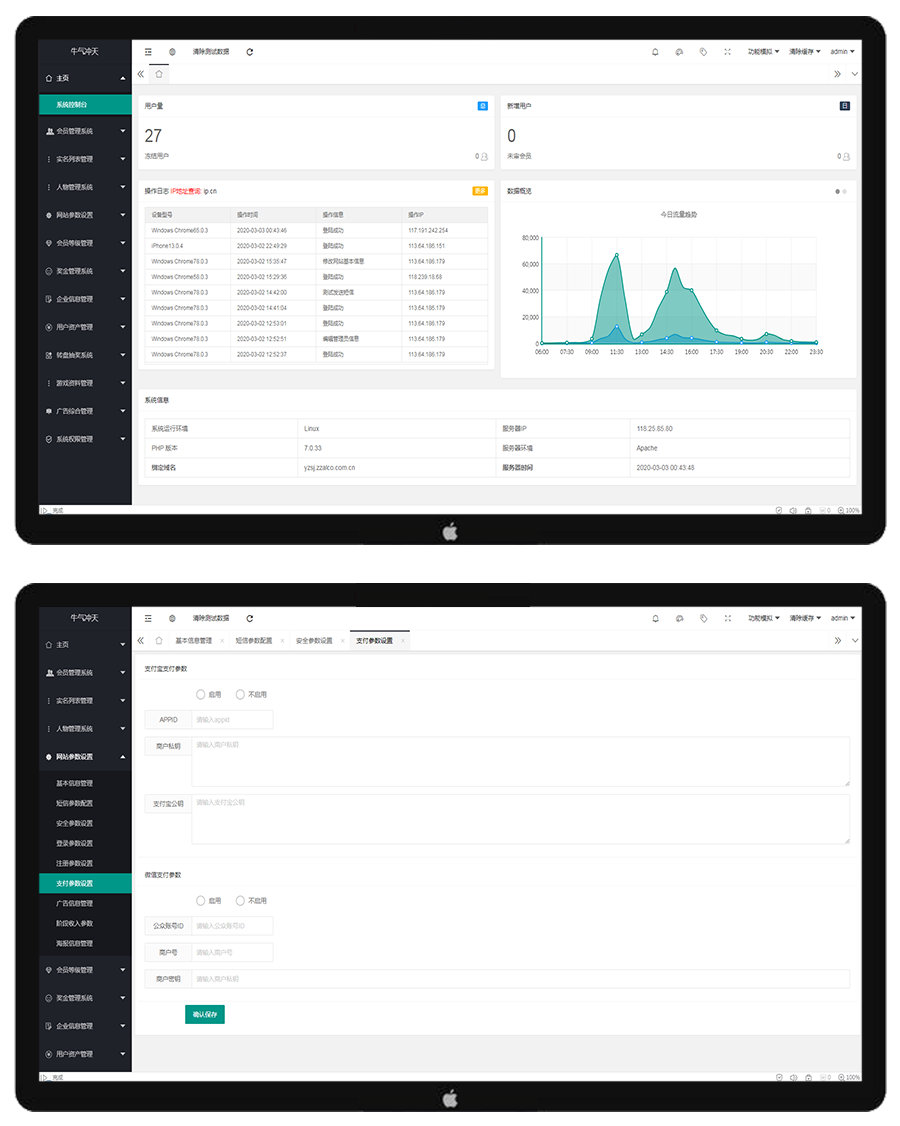
Task: Toggle fullscreen icon on dashboard screen header
Action: (727, 52)
